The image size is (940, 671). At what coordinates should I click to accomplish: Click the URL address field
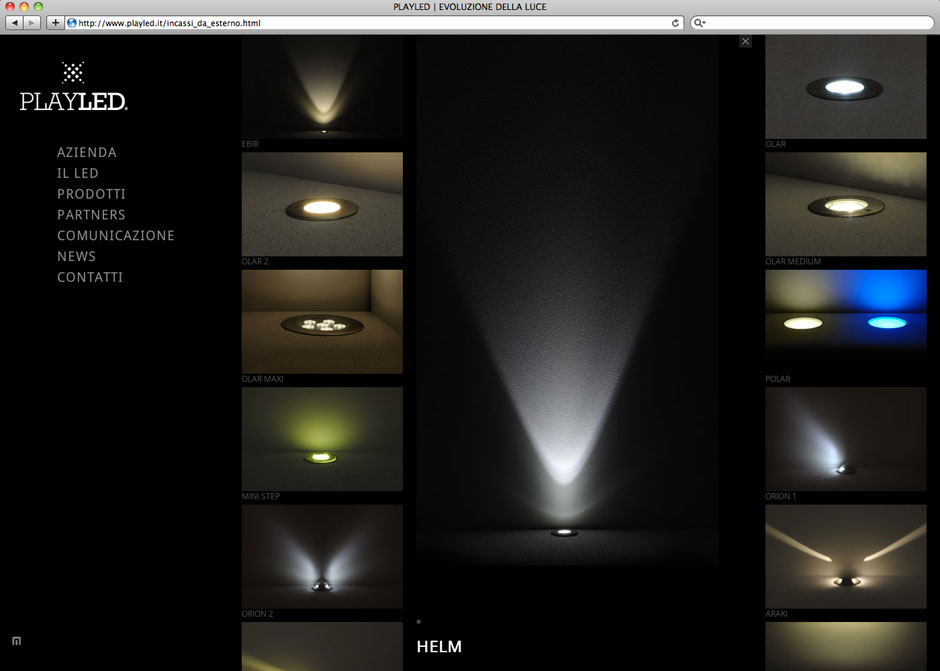tap(374, 23)
